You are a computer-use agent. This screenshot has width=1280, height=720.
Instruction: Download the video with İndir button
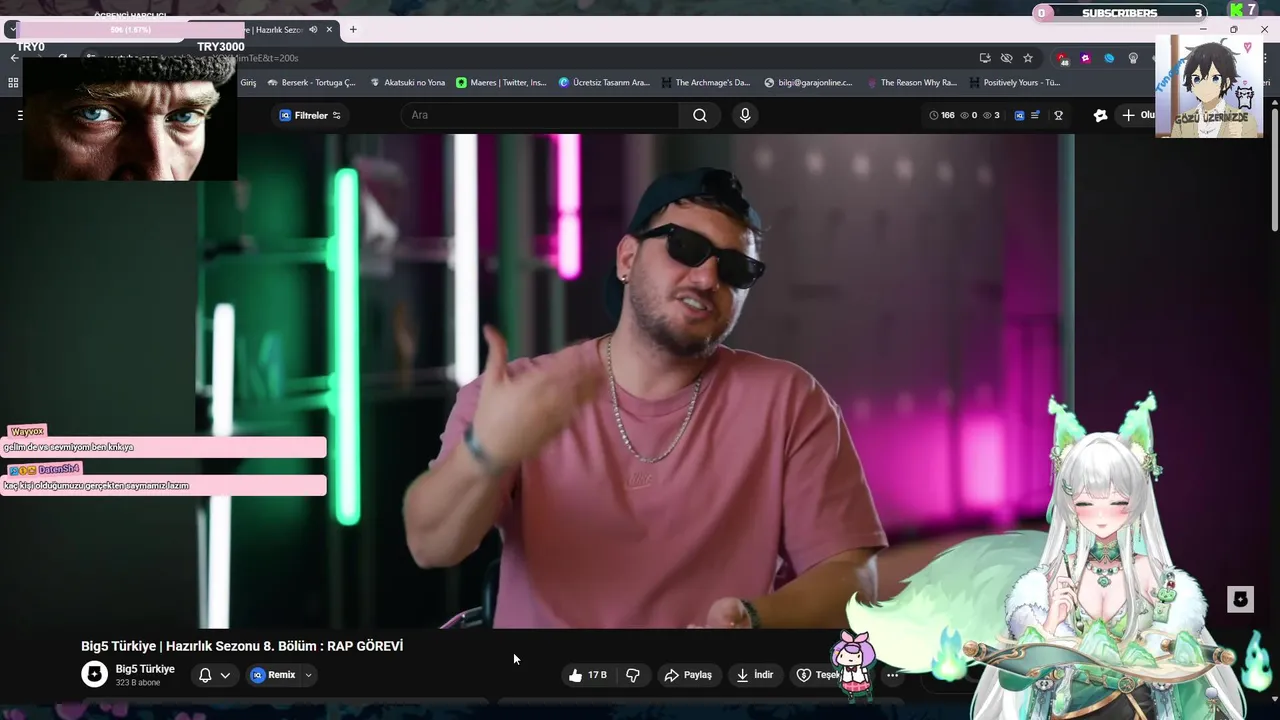point(755,675)
